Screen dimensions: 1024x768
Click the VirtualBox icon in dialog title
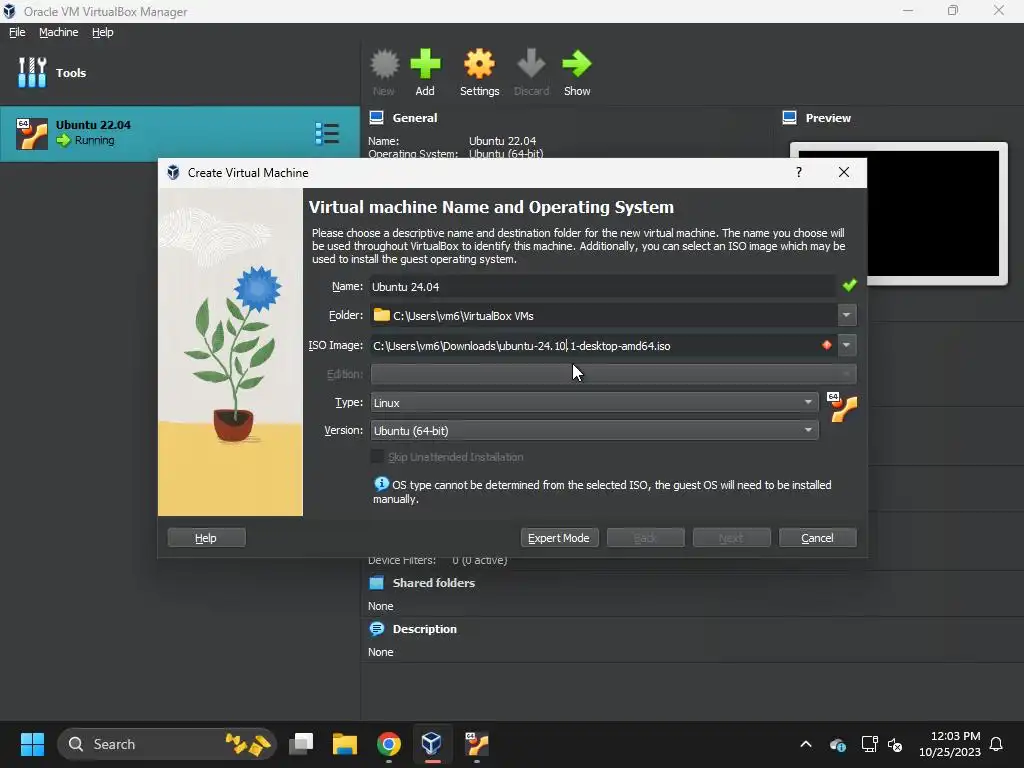tap(173, 172)
